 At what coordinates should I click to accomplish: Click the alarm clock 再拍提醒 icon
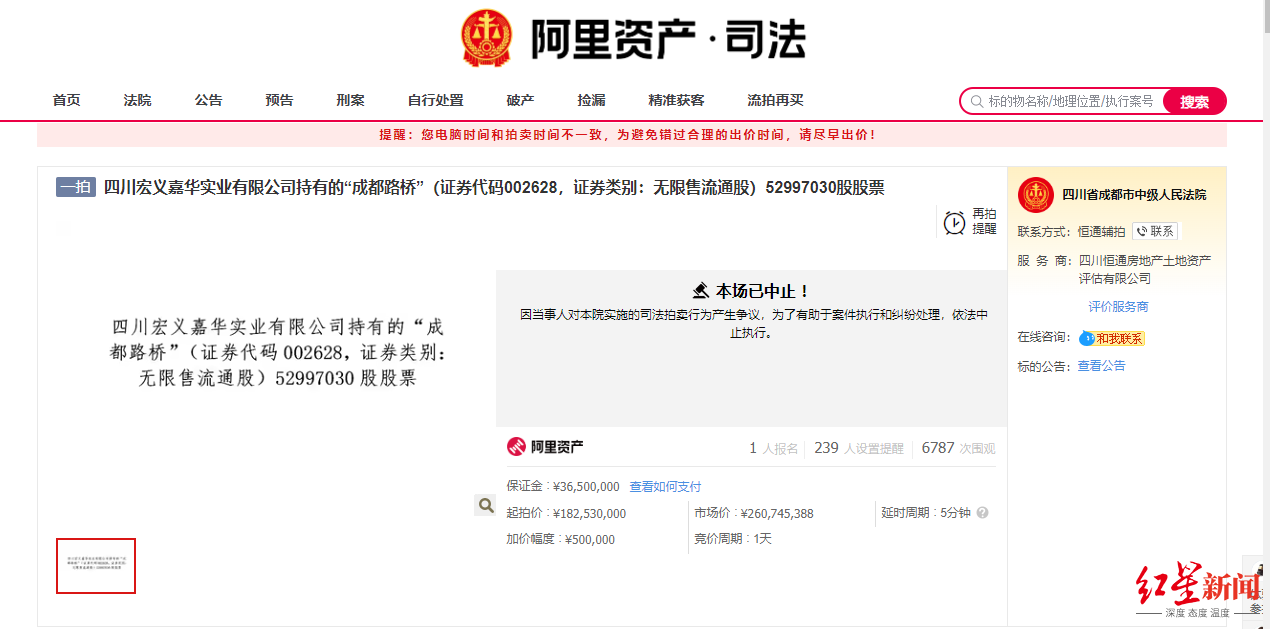(x=955, y=222)
